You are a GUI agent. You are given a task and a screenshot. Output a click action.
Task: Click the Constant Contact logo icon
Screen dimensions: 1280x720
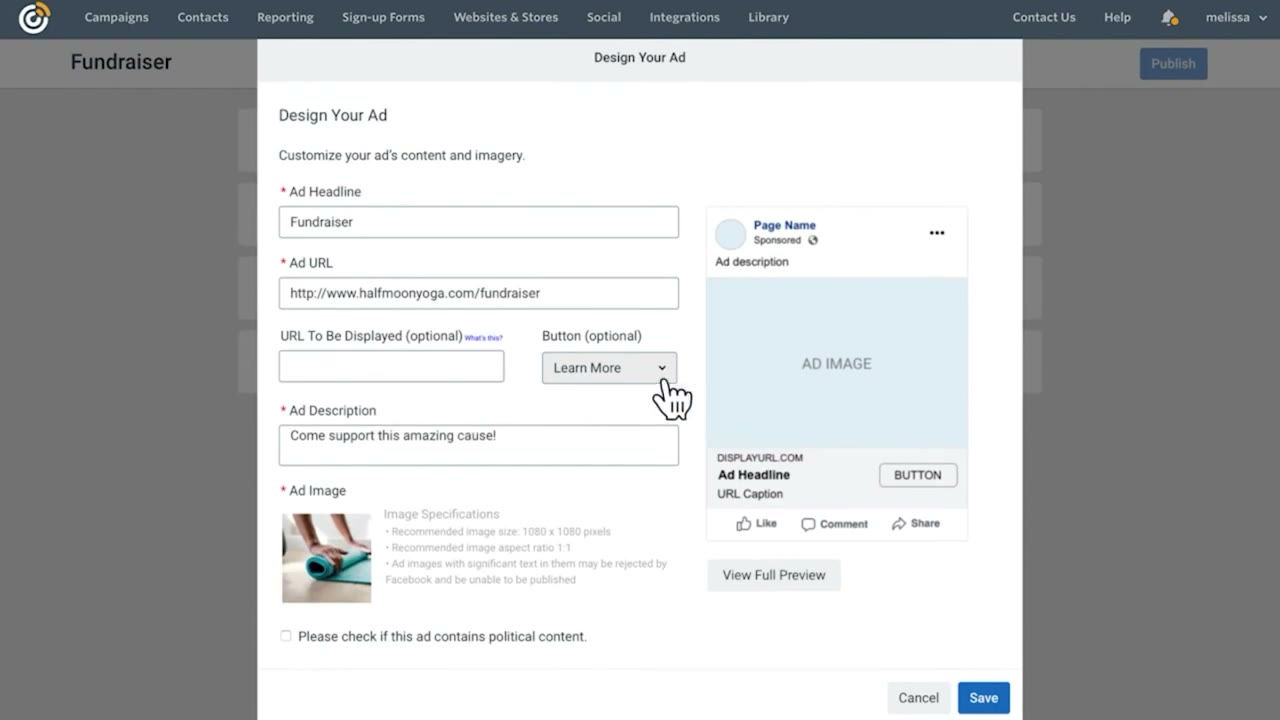pyautogui.click(x=34, y=18)
